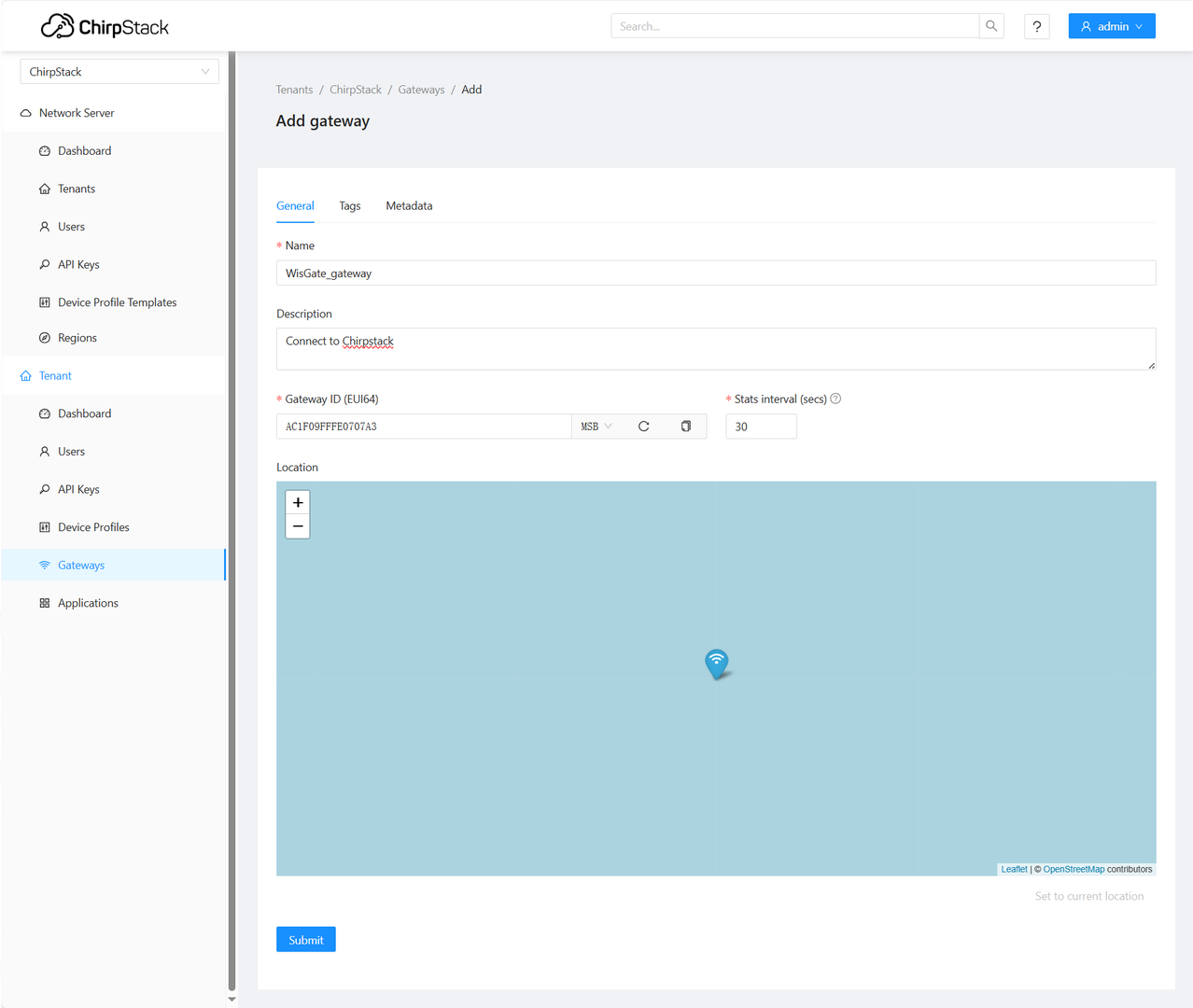Image resolution: width=1193 pixels, height=1008 pixels.
Task: Open the OpenStreetMap attribution link
Action: 1074,869
